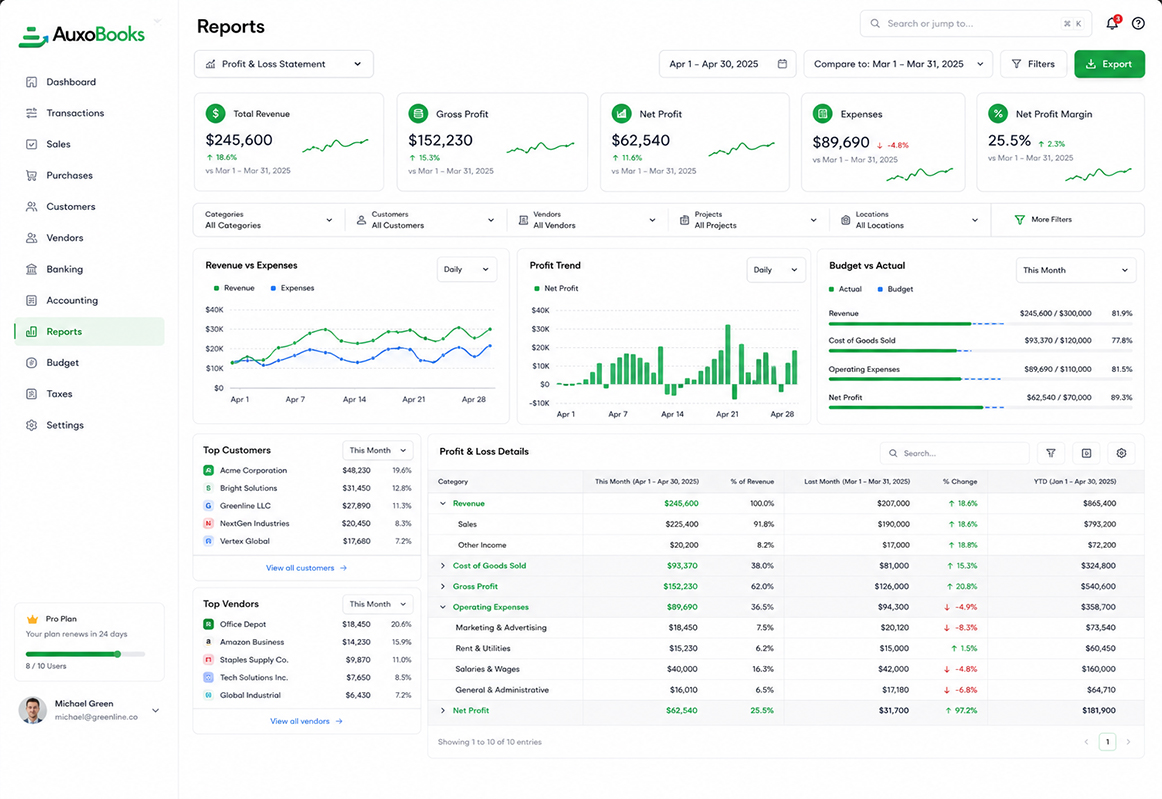Expand the Gross Profit row
Screen dimensions: 1162x799
point(443,586)
